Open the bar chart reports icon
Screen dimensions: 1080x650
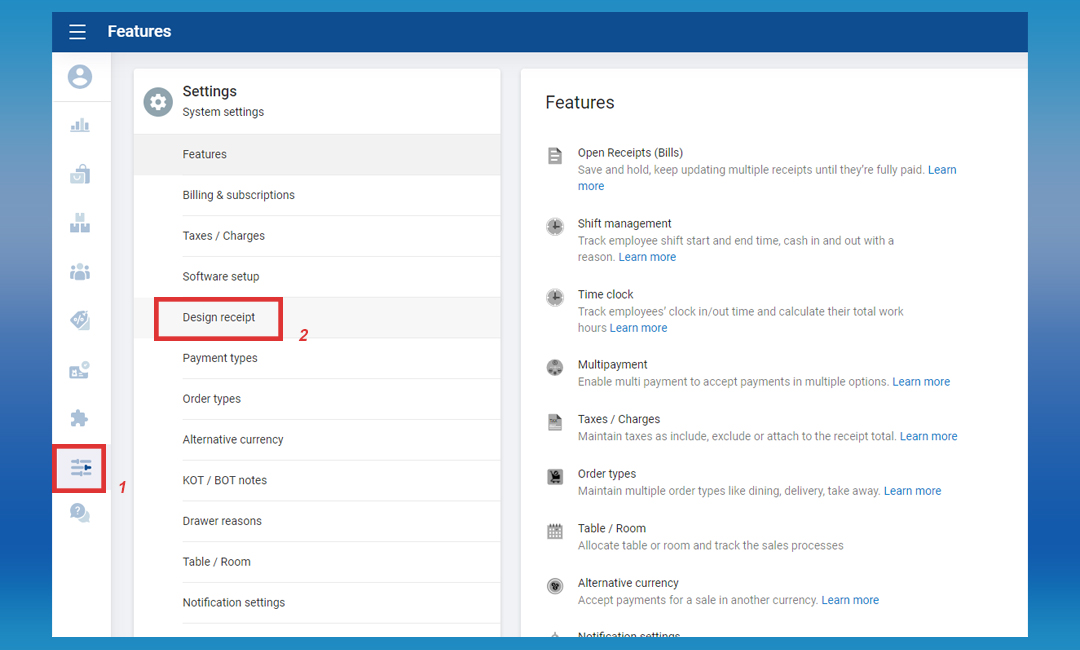click(80, 125)
